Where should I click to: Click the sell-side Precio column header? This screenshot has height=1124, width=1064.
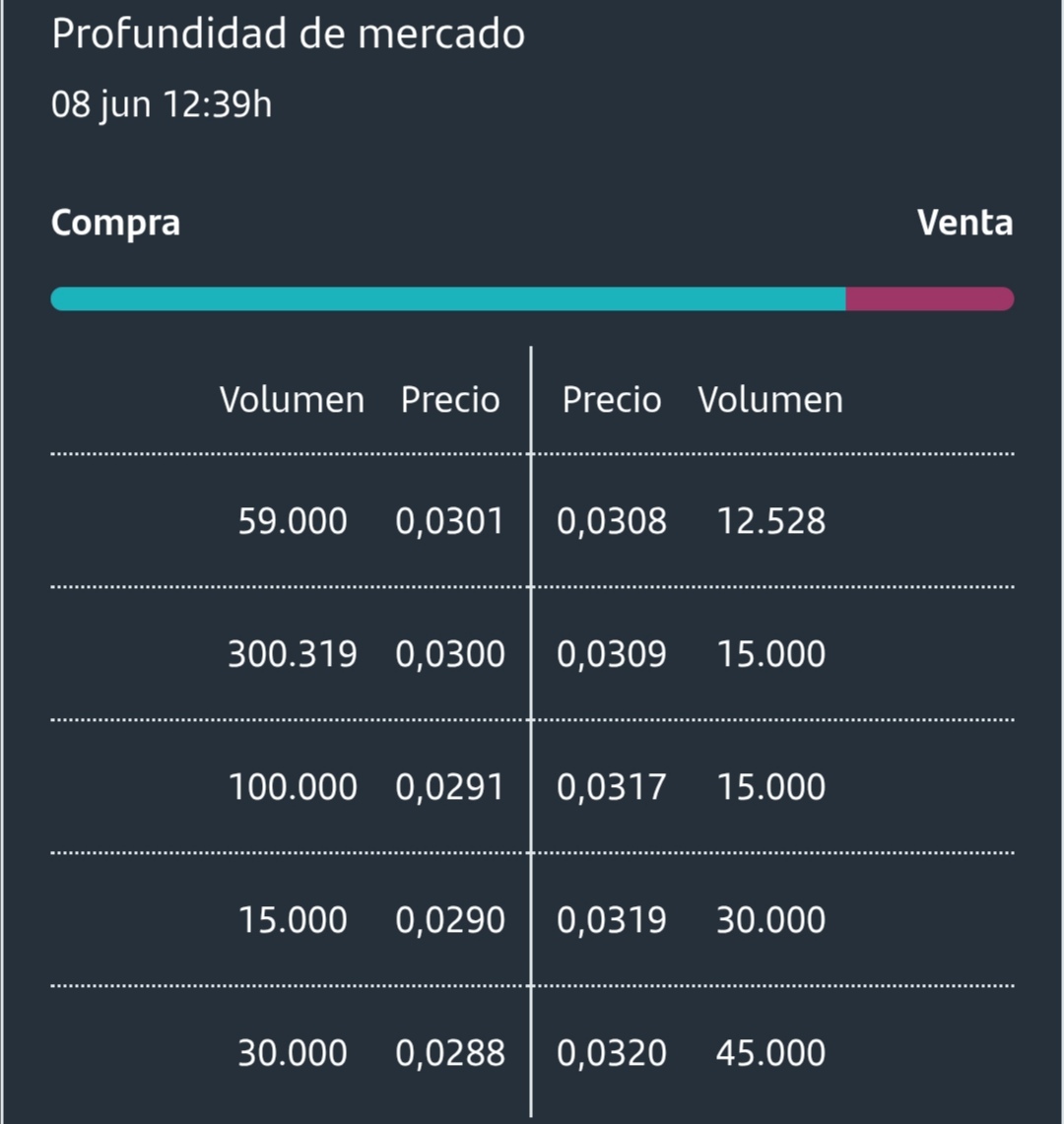click(x=612, y=399)
